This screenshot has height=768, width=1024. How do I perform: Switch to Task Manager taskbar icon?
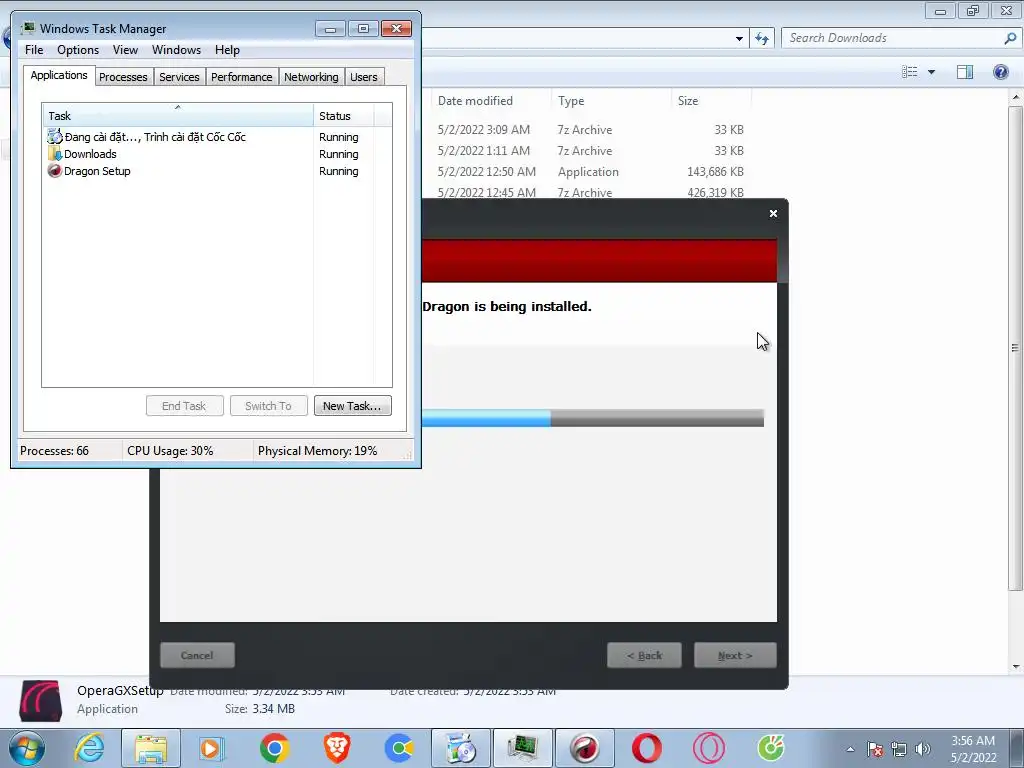coord(523,748)
